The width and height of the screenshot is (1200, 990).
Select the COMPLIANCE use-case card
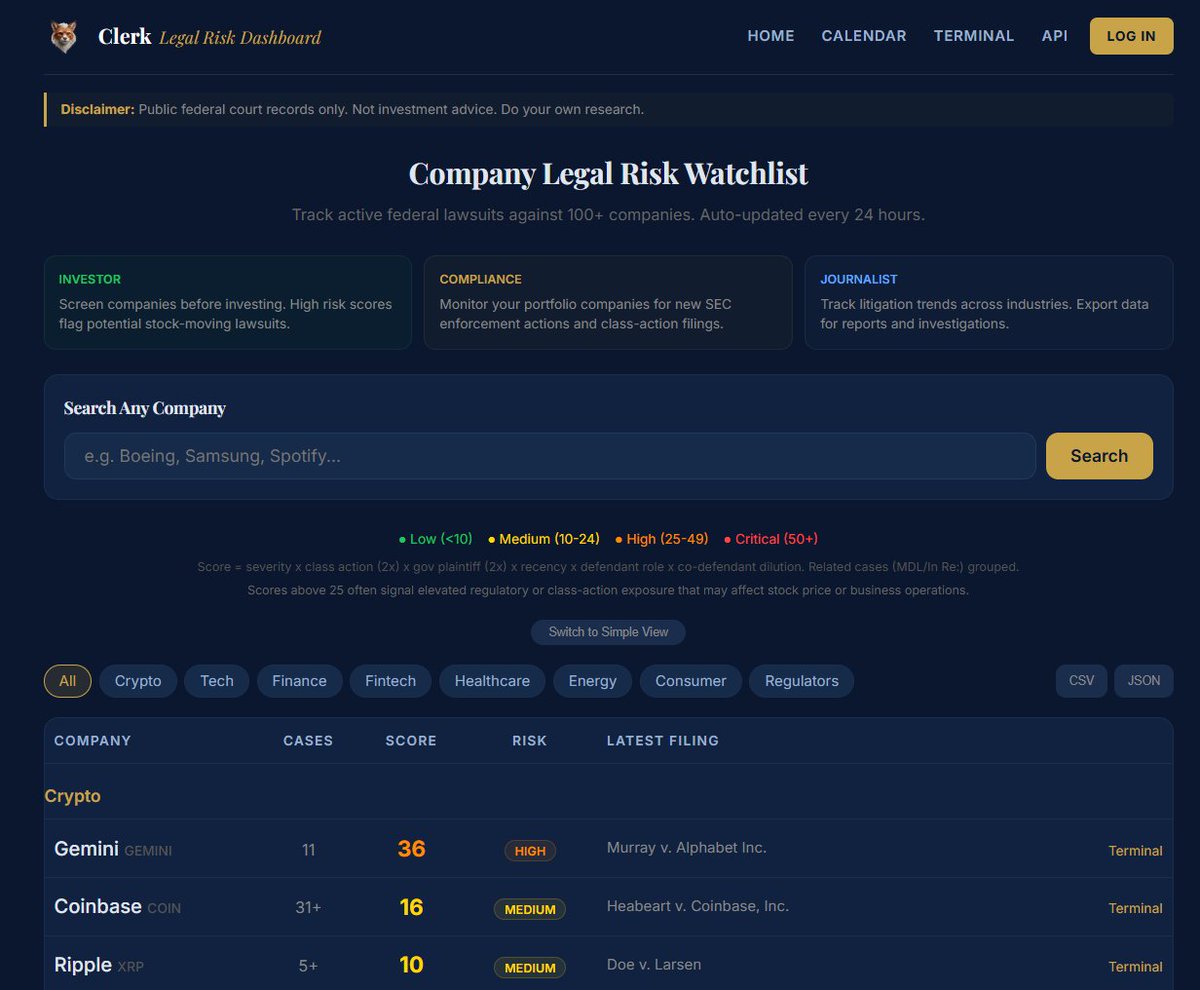click(x=608, y=302)
